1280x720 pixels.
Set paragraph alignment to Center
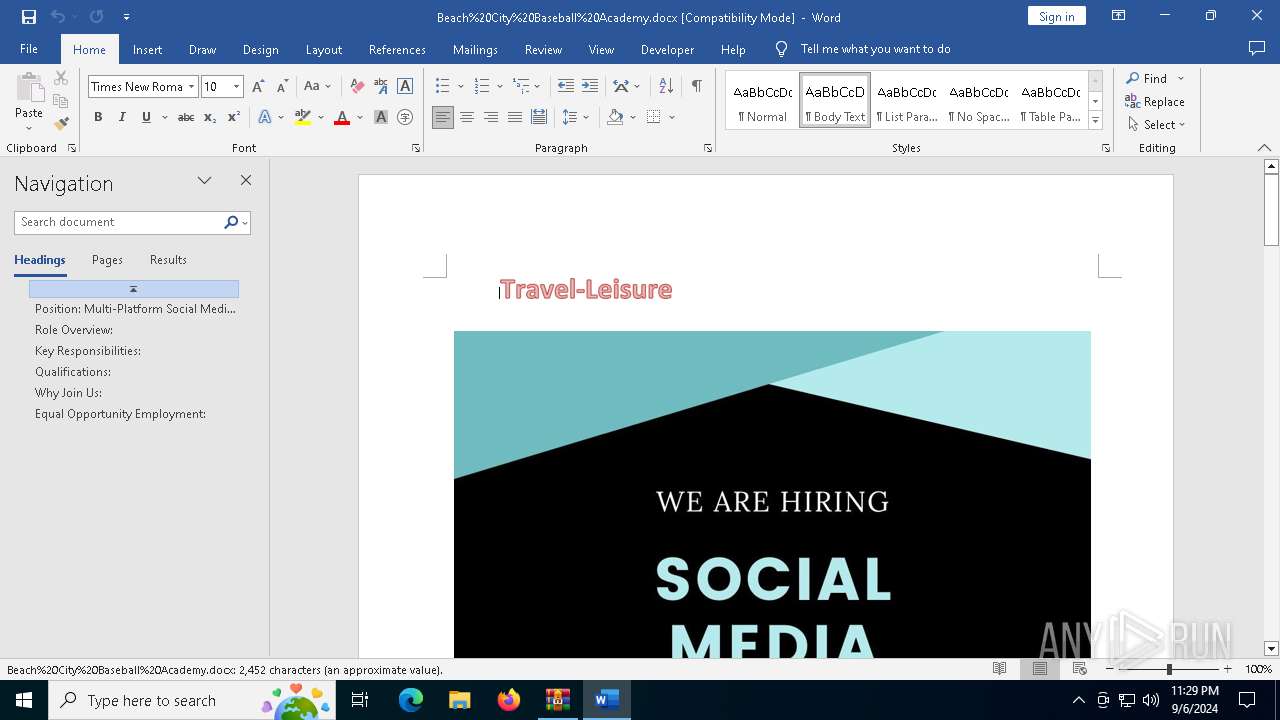pyautogui.click(x=467, y=117)
